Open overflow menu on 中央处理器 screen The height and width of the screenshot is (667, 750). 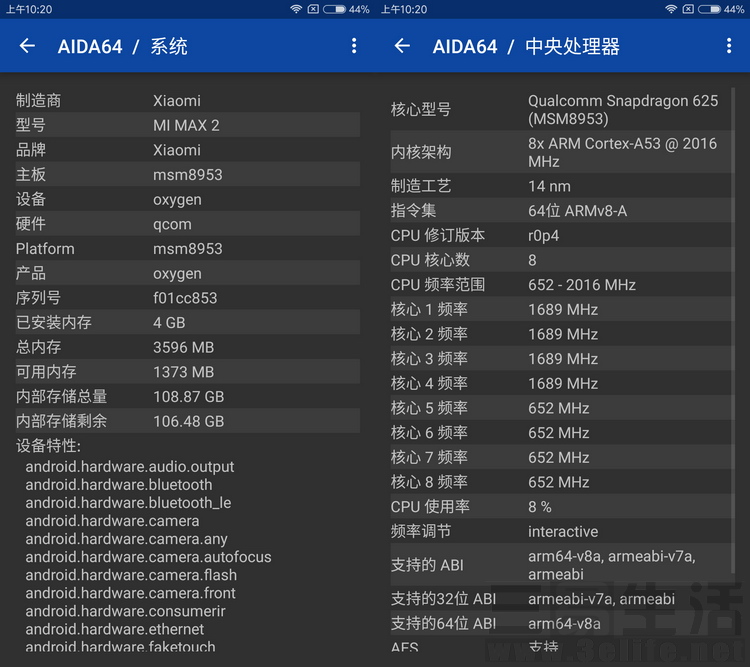729,46
